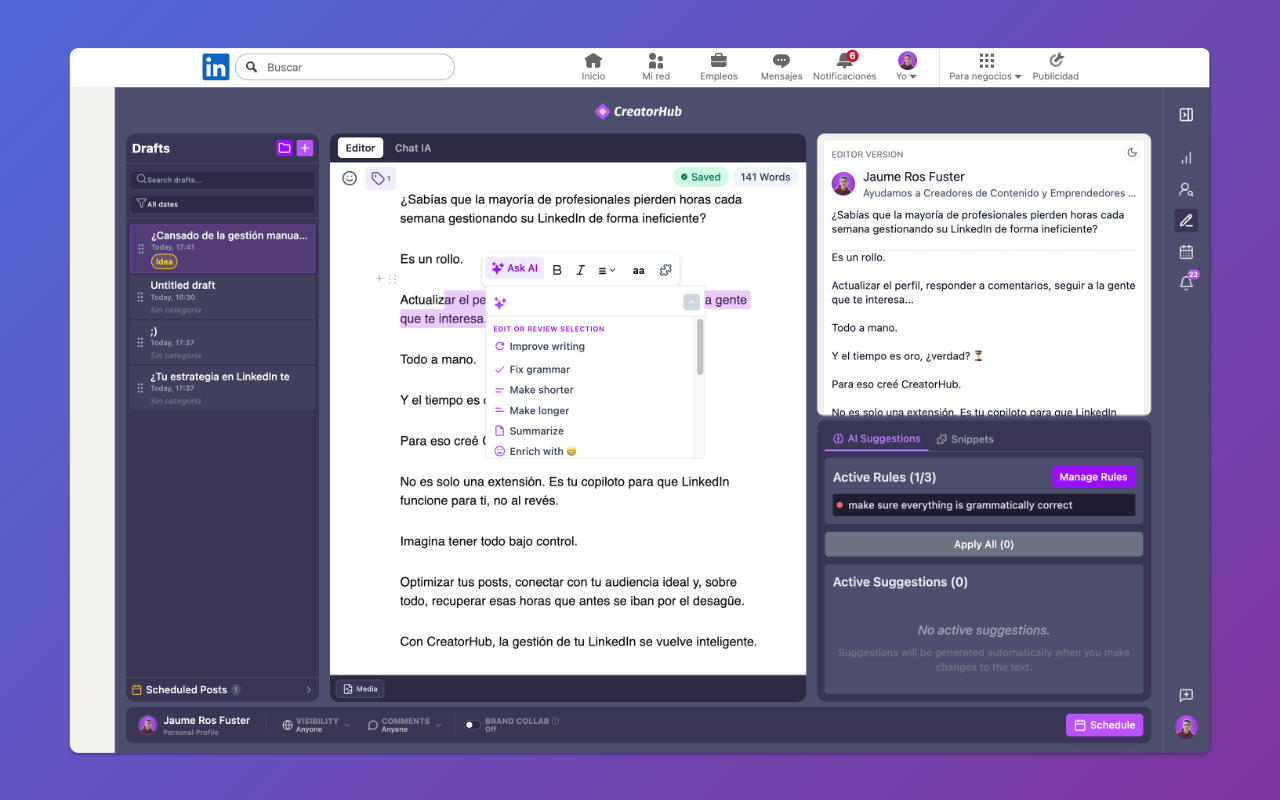Click the emoji icon above the editor
Image resolution: width=1280 pixels, height=800 pixels.
tap(349, 177)
